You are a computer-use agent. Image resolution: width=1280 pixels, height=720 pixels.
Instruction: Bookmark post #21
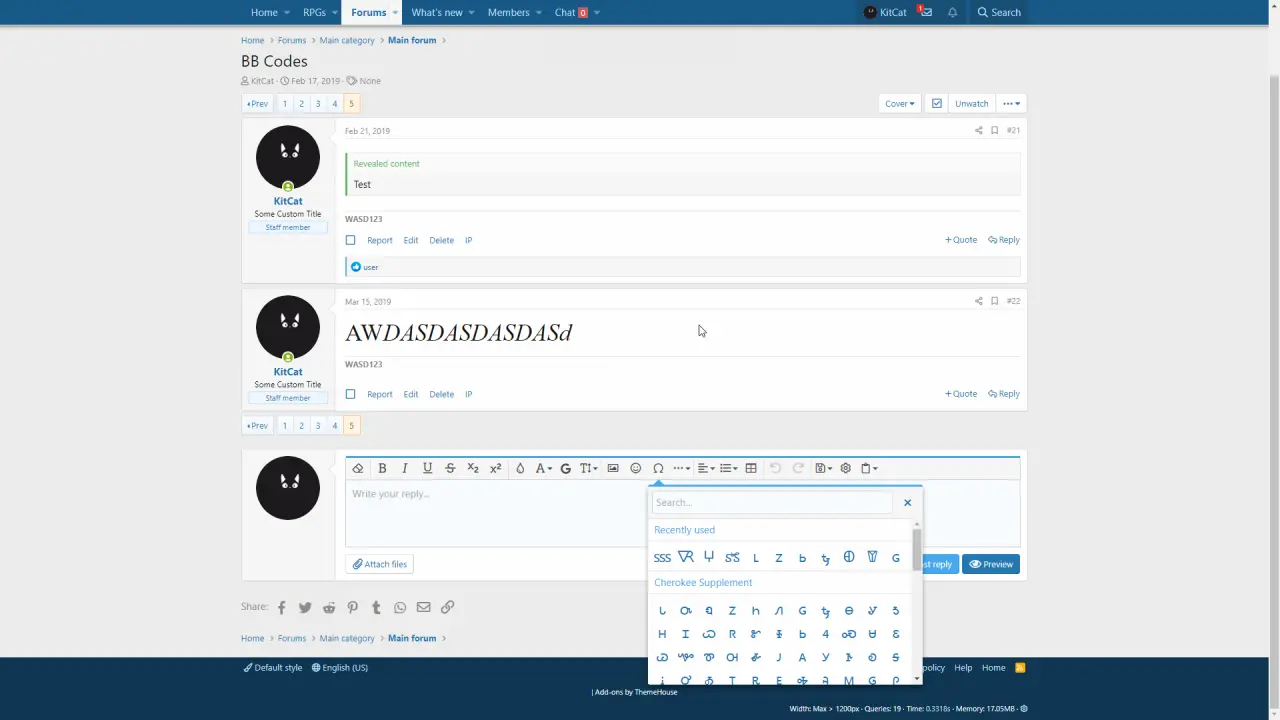coord(994,131)
